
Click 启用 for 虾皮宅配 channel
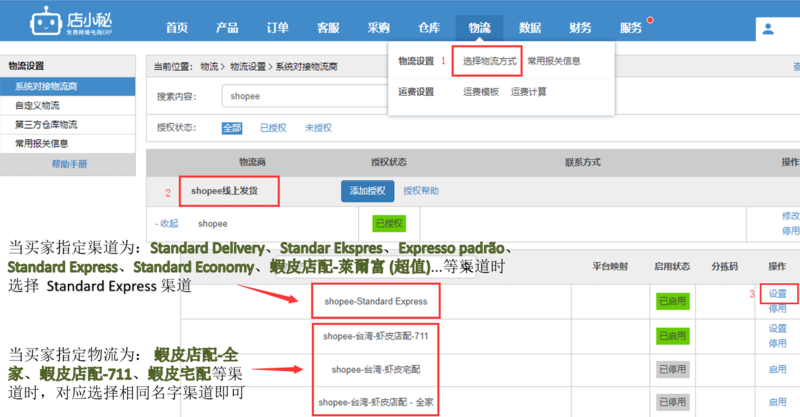(778, 370)
